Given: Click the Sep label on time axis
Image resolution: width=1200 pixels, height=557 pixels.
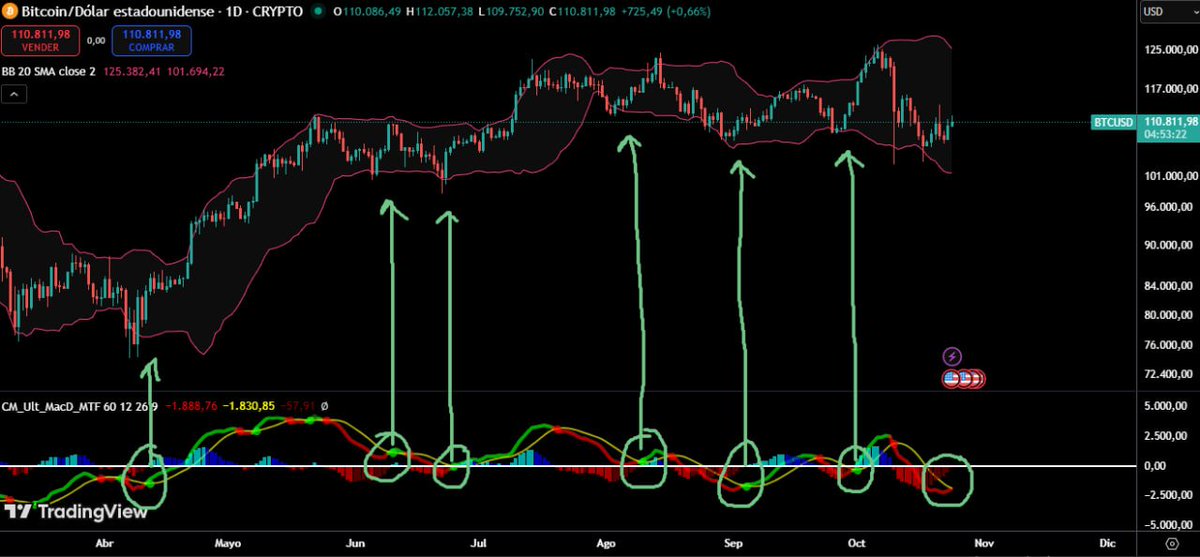Looking at the screenshot, I should coord(734,543).
